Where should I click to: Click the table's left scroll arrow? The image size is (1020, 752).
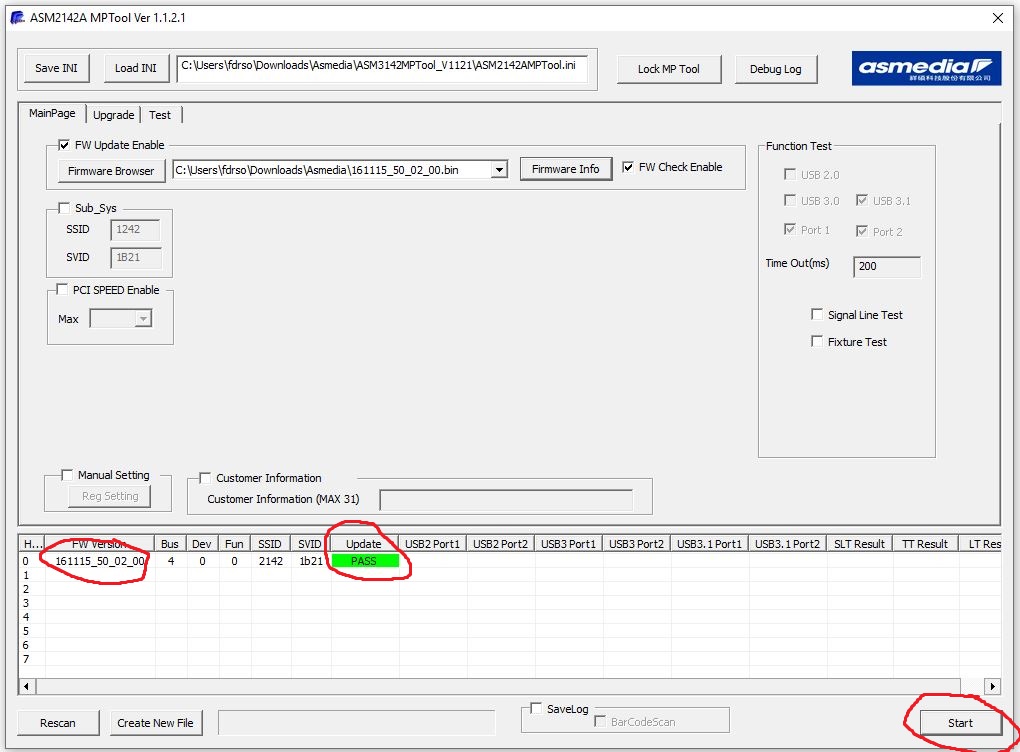tap(27, 686)
